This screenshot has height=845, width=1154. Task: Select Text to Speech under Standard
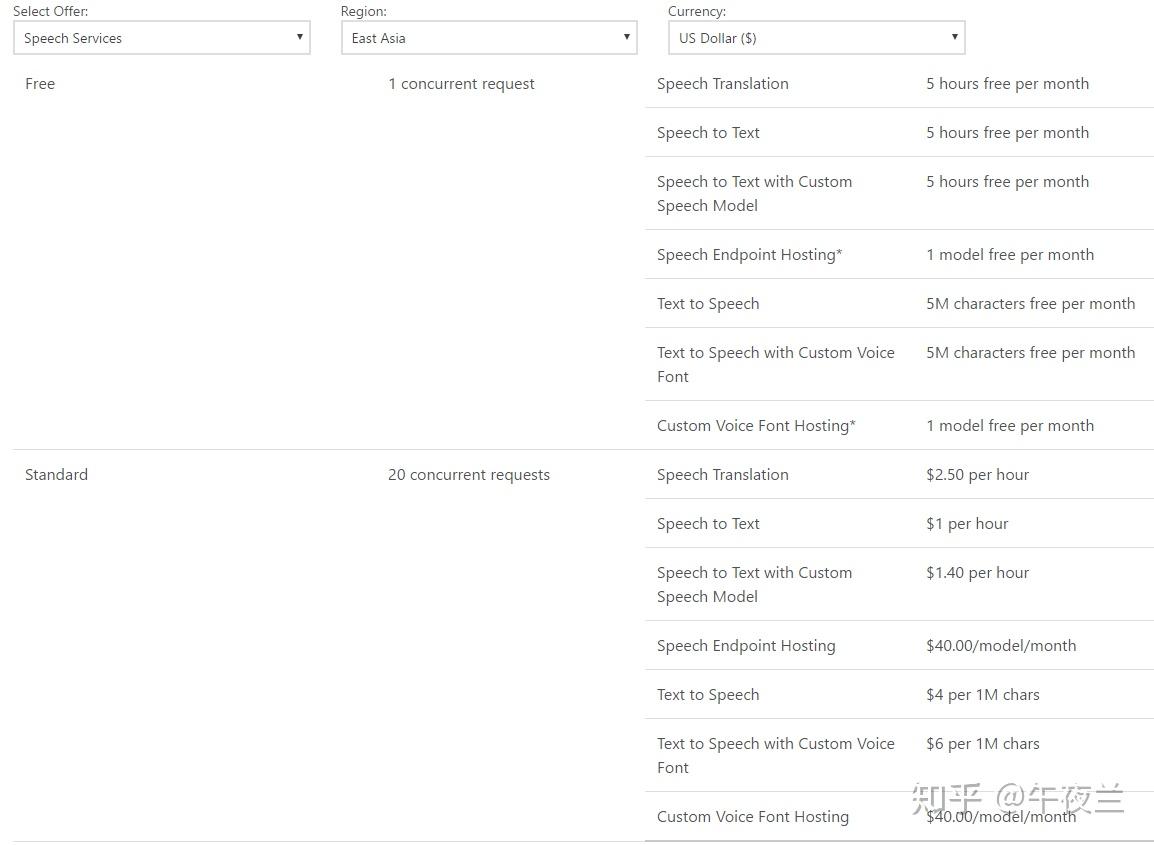708,695
